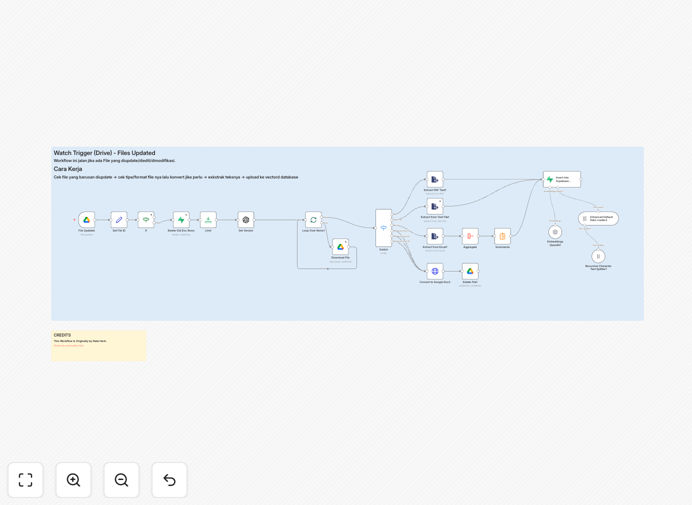Open the File Updated Google Drive trigger node
Image resolution: width=692 pixels, height=505 pixels.
[86, 220]
